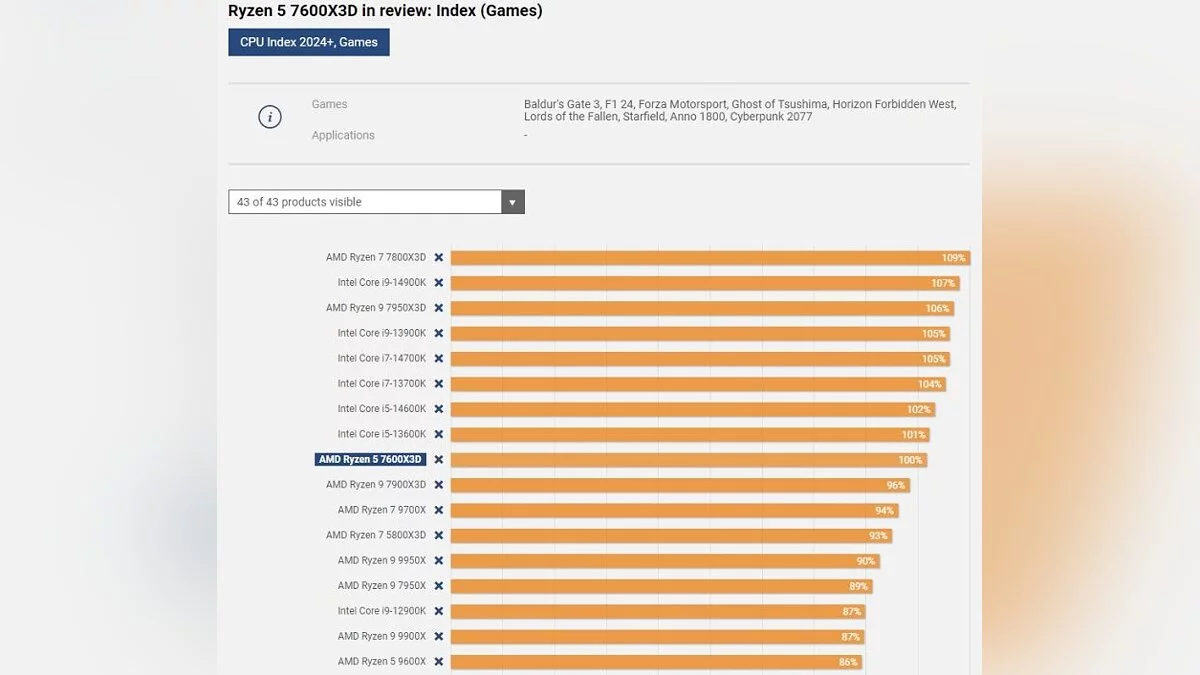Click the Intel Core i7-14700K label
This screenshot has width=1200, height=675.
tap(382, 359)
